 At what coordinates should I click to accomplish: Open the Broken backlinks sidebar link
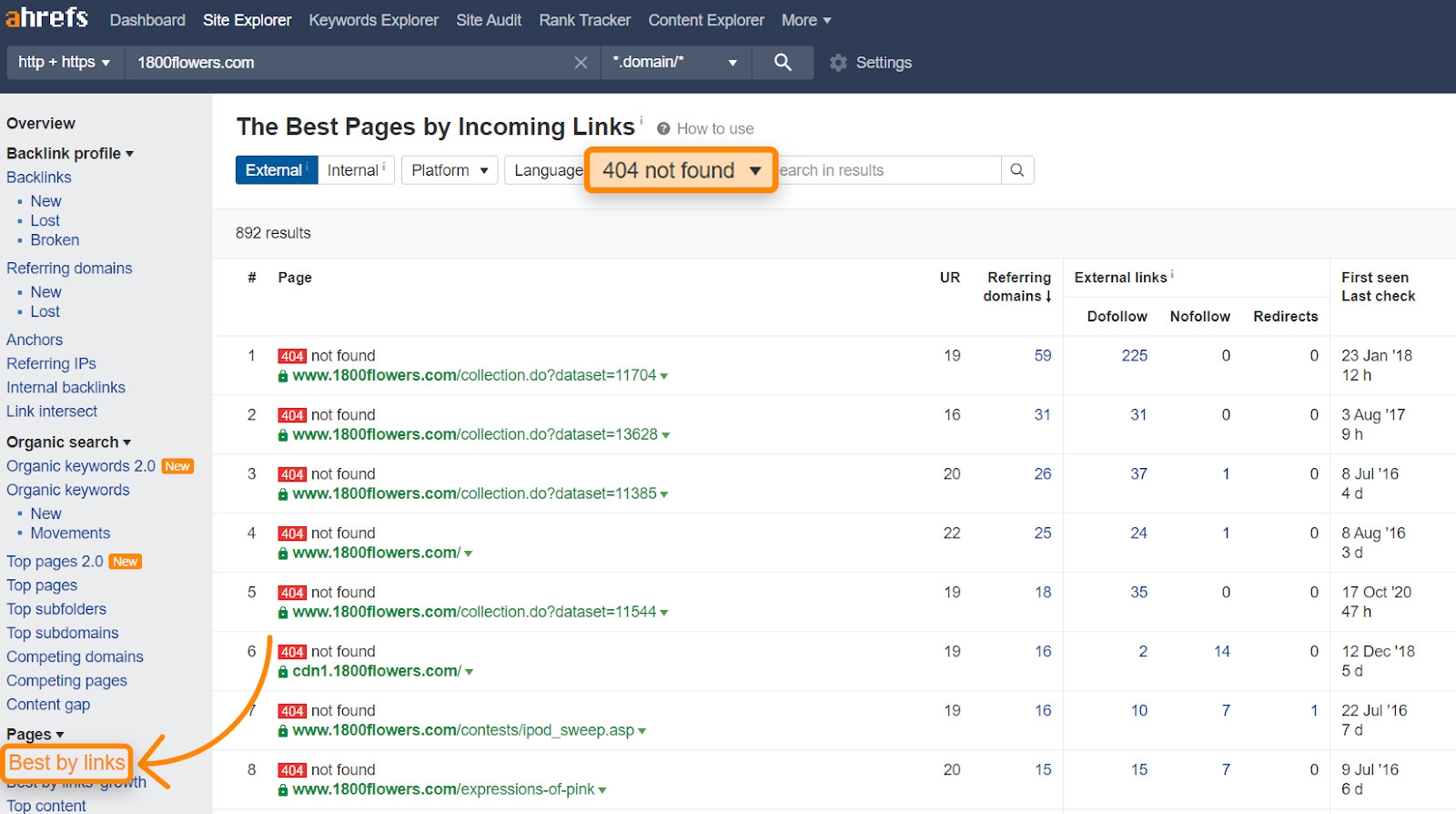coord(55,240)
